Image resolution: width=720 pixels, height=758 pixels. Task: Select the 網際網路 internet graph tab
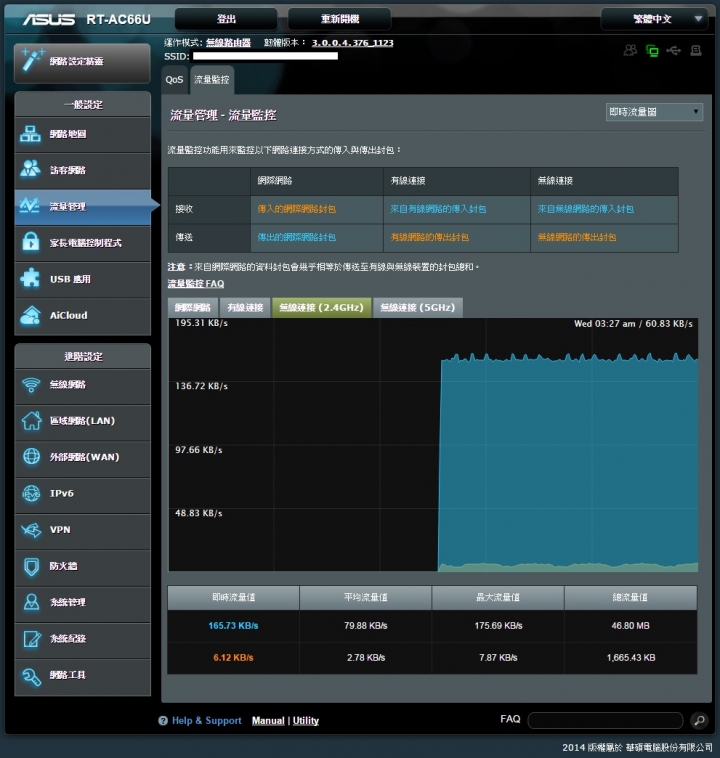(x=193, y=307)
